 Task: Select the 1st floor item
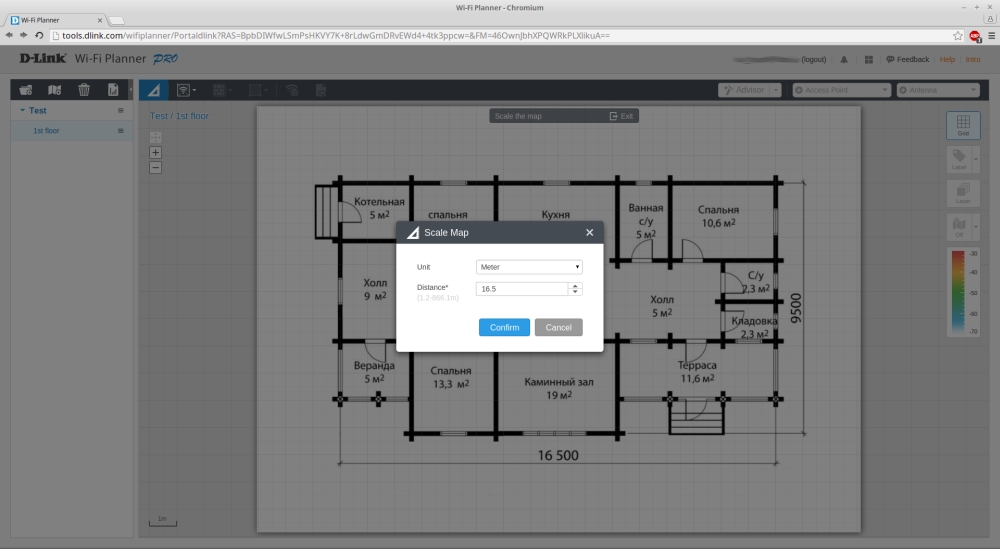tap(46, 131)
